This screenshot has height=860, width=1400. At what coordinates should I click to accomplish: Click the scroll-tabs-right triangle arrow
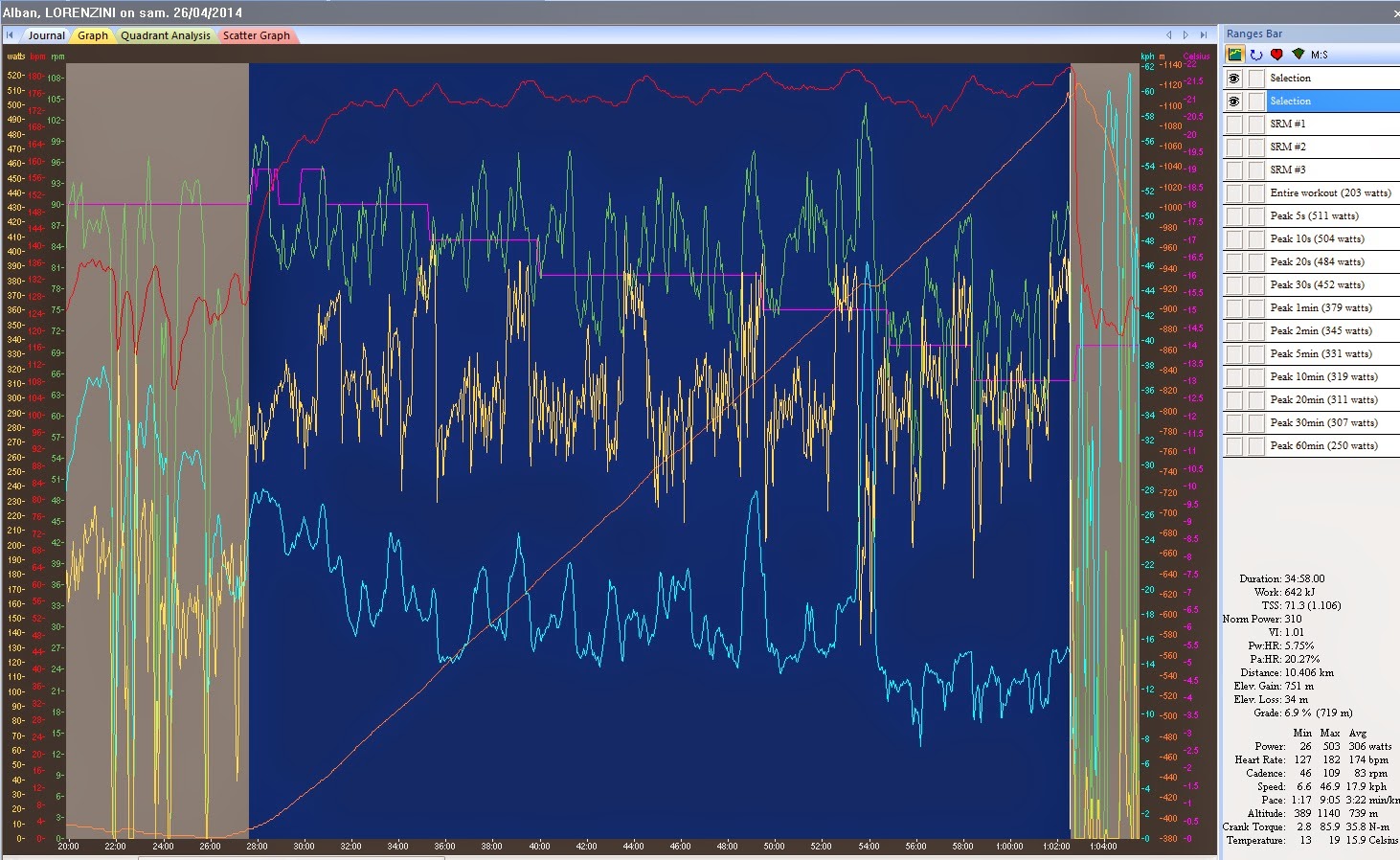coord(1185,35)
